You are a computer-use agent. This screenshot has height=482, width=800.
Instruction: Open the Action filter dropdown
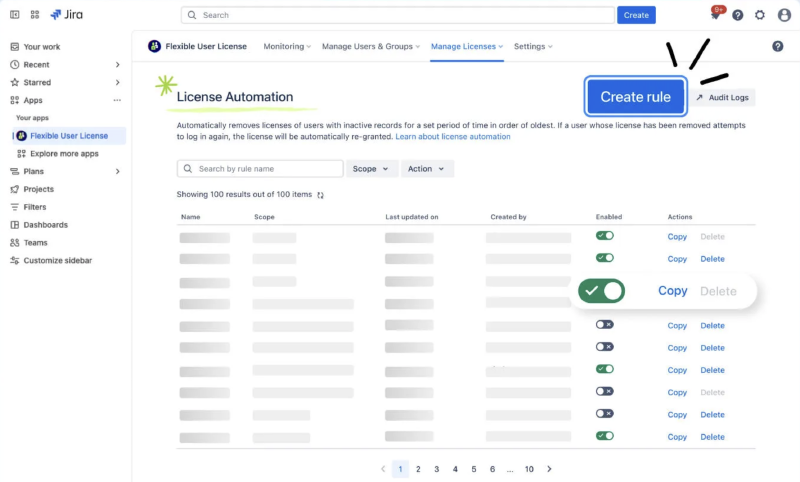click(x=427, y=169)
